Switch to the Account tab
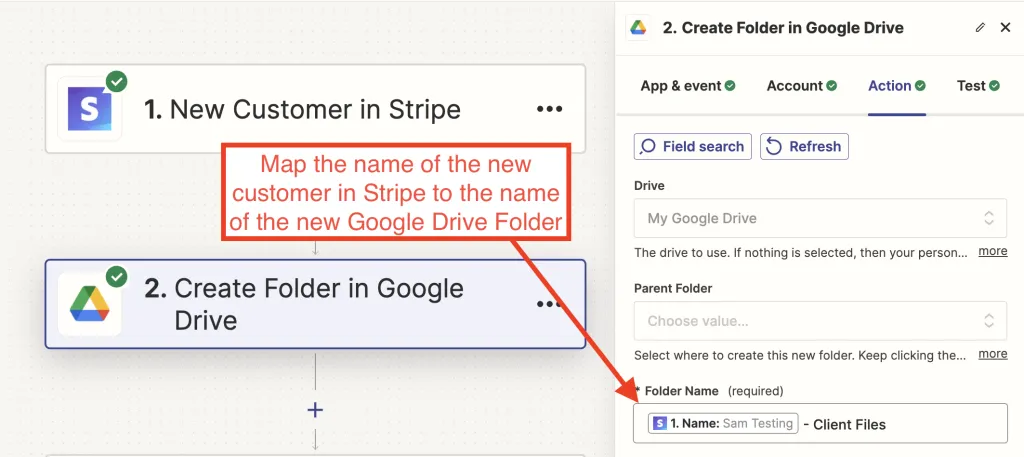Screen dimensions: 1024x457 click(801, 86)
